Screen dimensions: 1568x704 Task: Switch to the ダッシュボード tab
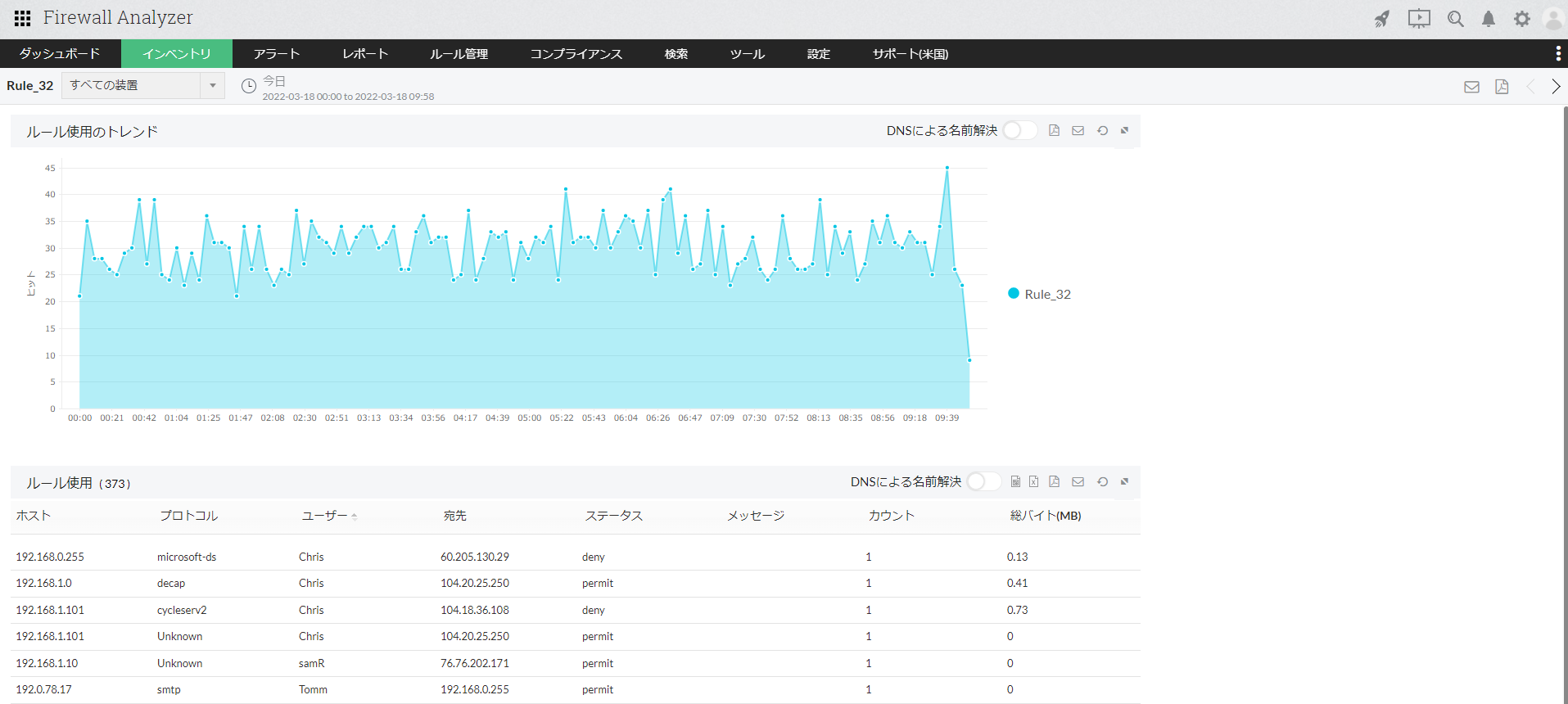60,54
